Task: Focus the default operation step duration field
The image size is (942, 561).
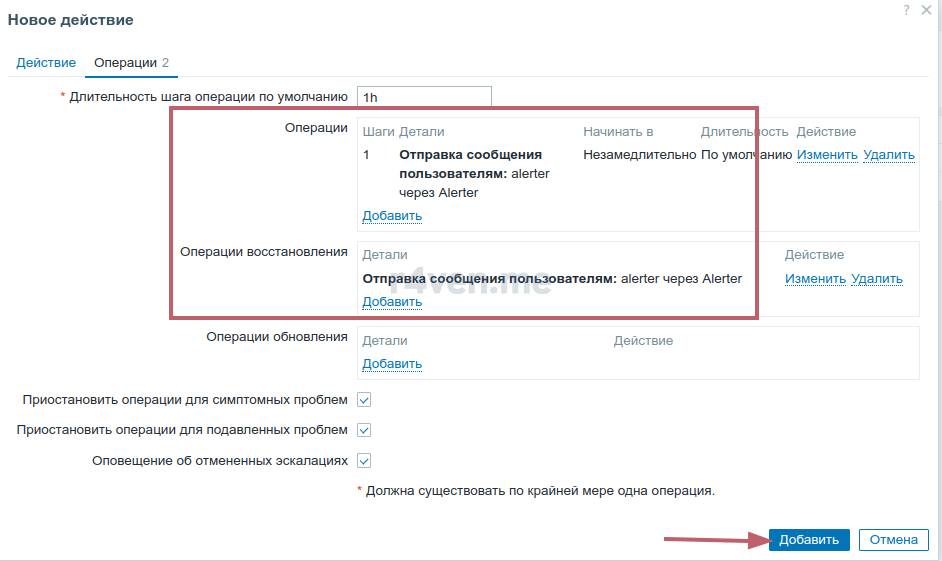Action: (424, 97)
